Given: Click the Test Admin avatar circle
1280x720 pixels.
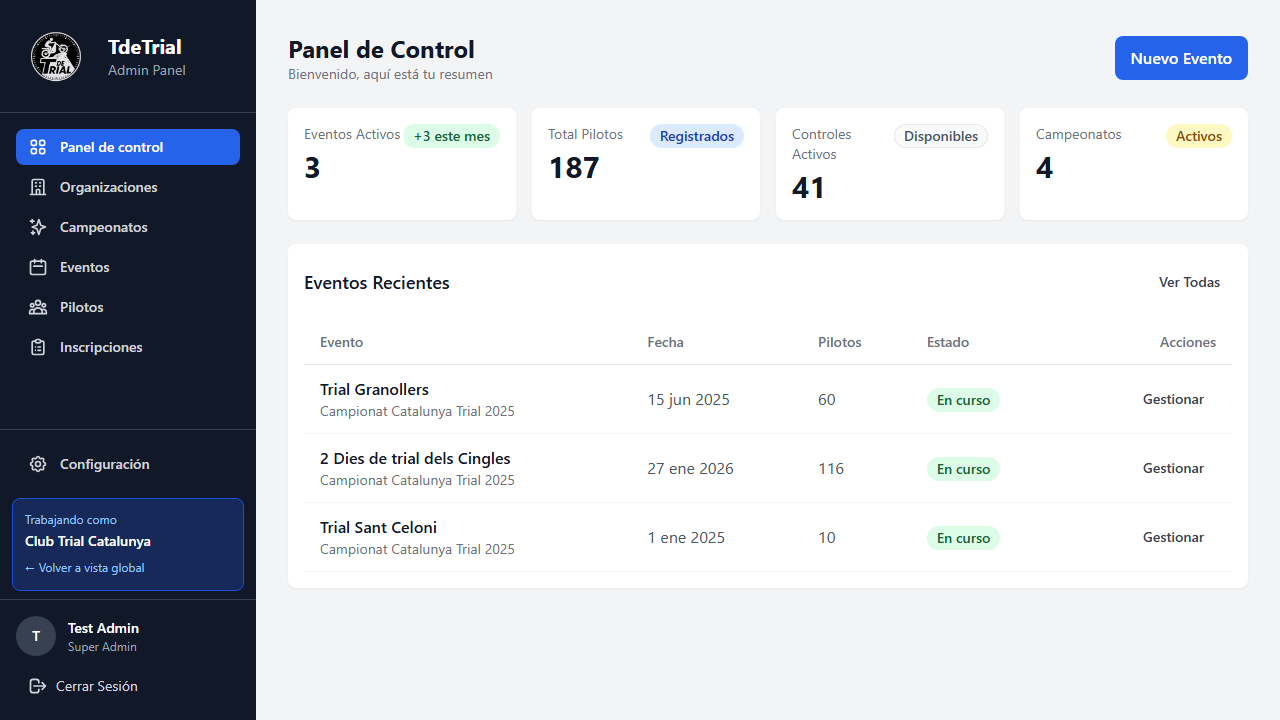Looking at the screenshot, I should point(36,636).
